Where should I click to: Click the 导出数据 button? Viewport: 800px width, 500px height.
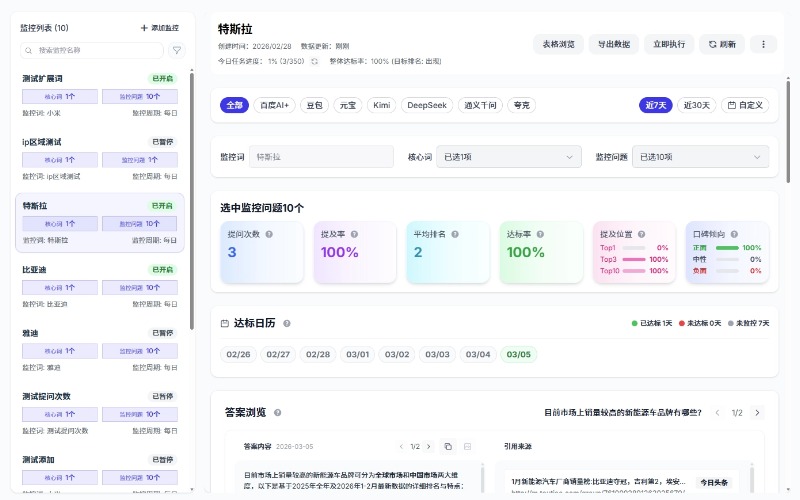(614, 44)
